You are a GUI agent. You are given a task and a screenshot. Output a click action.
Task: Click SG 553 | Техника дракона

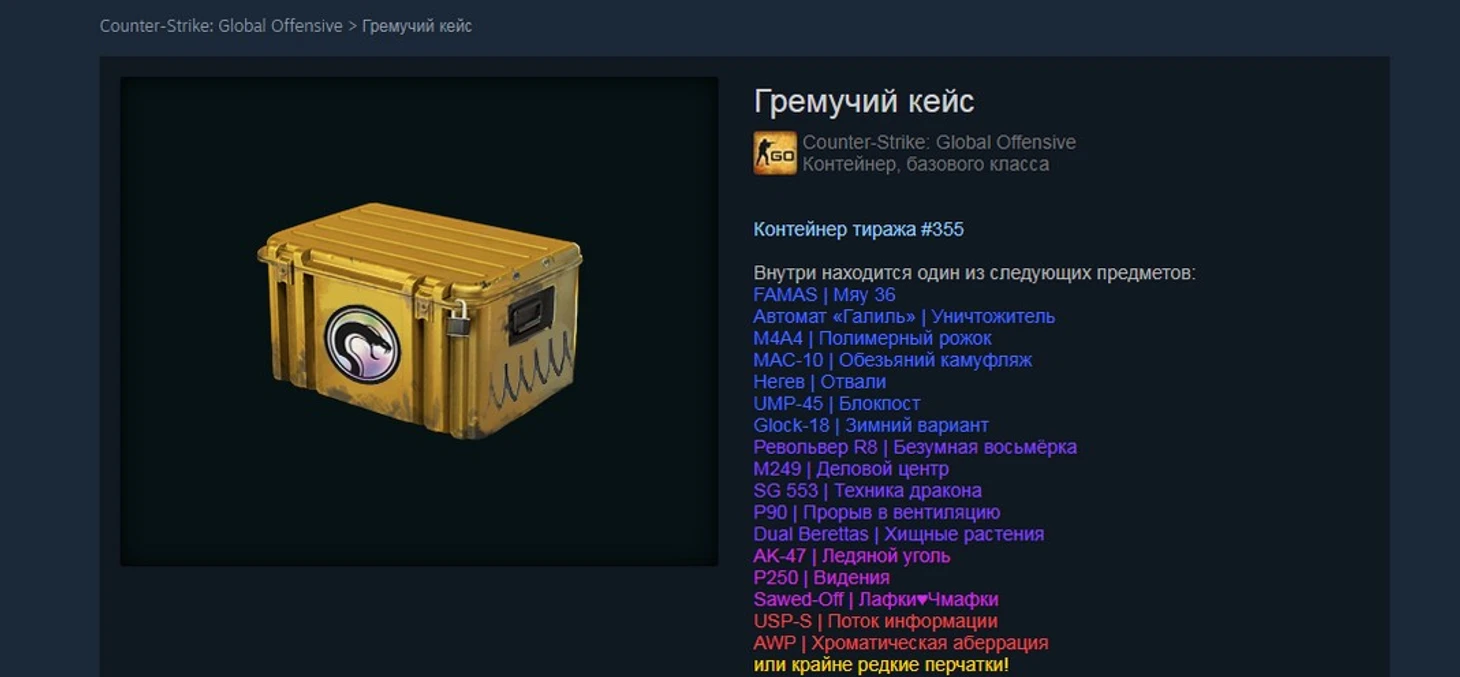tap(867, 491)
